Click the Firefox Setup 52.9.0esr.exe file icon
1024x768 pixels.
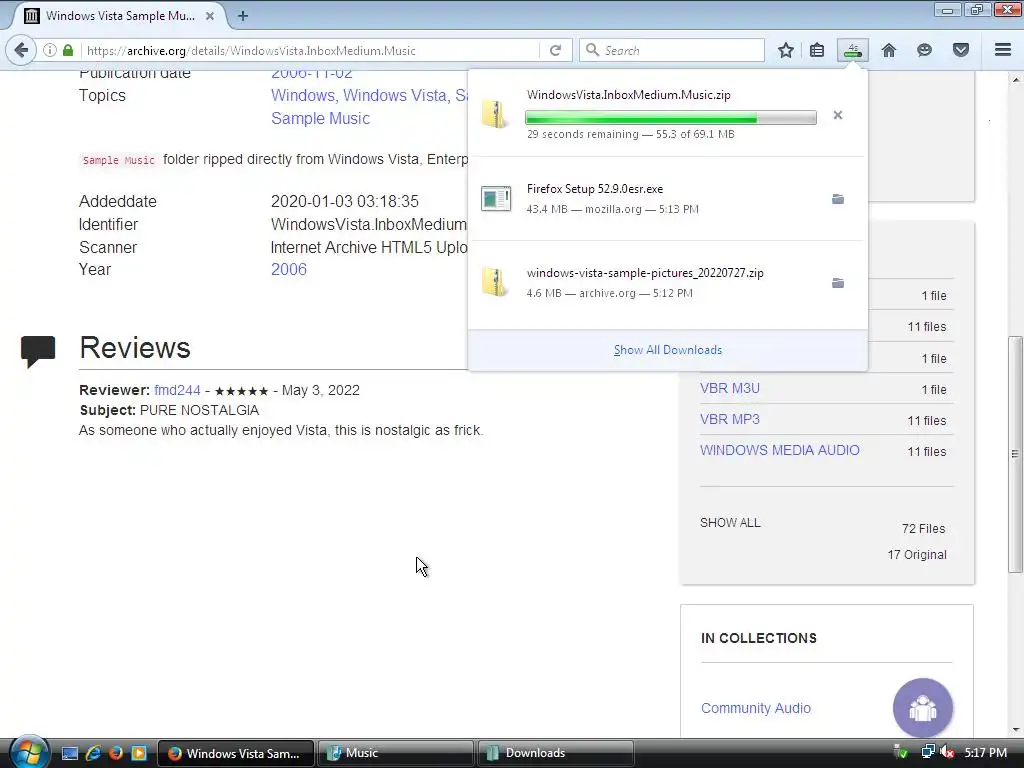point(496,199)
